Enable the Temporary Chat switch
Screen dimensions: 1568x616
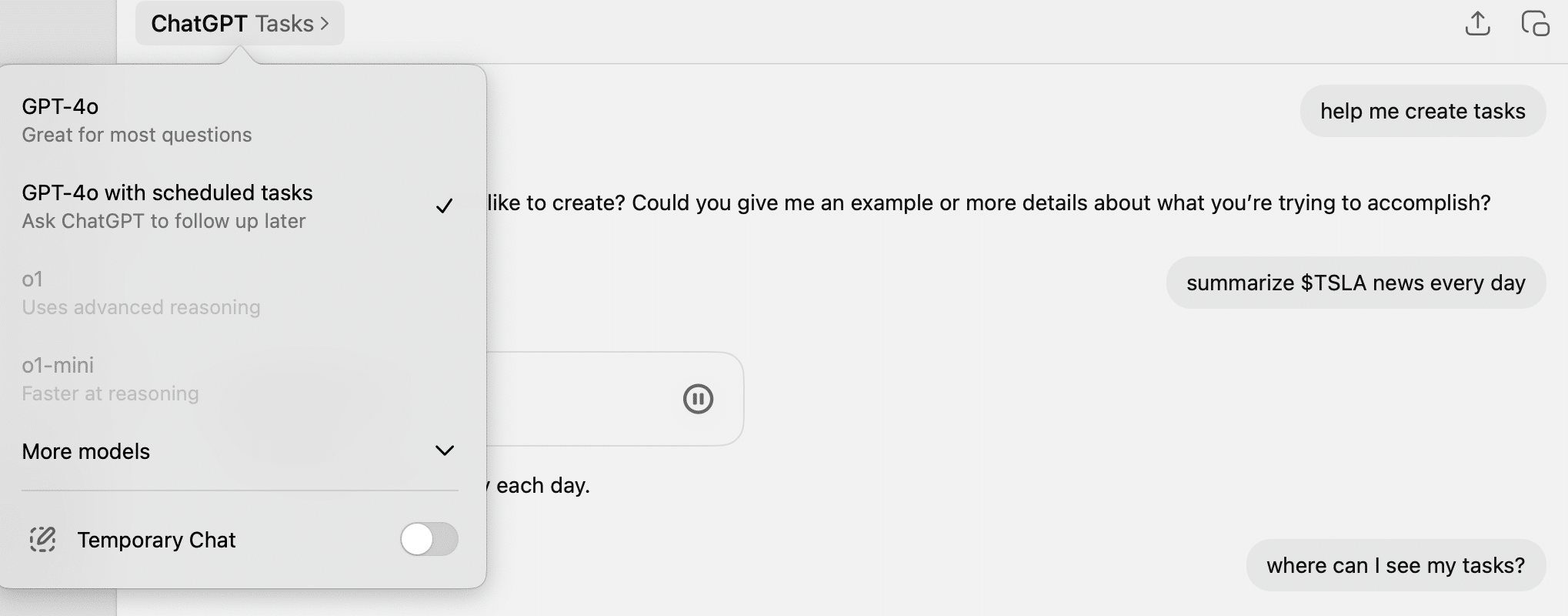coord(429,539)
